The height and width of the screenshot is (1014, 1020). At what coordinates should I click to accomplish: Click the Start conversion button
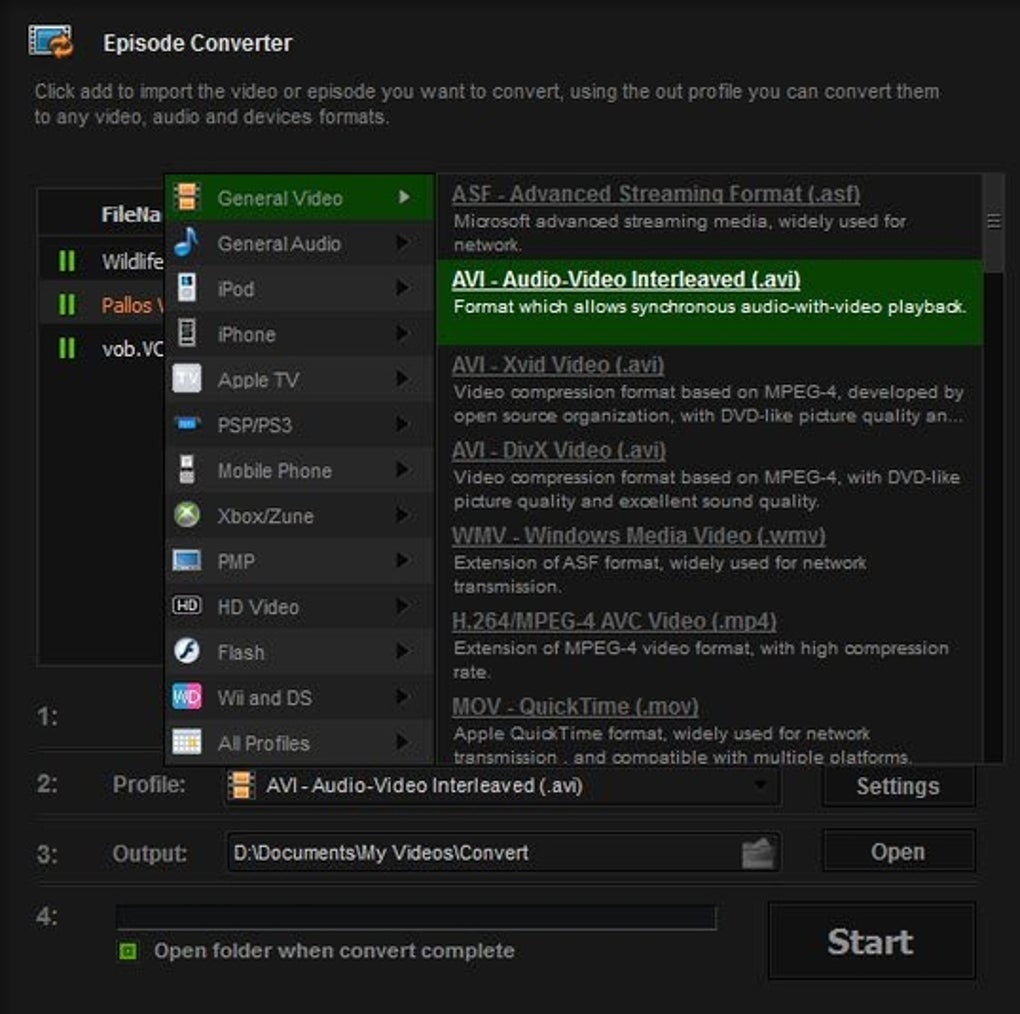871,941
